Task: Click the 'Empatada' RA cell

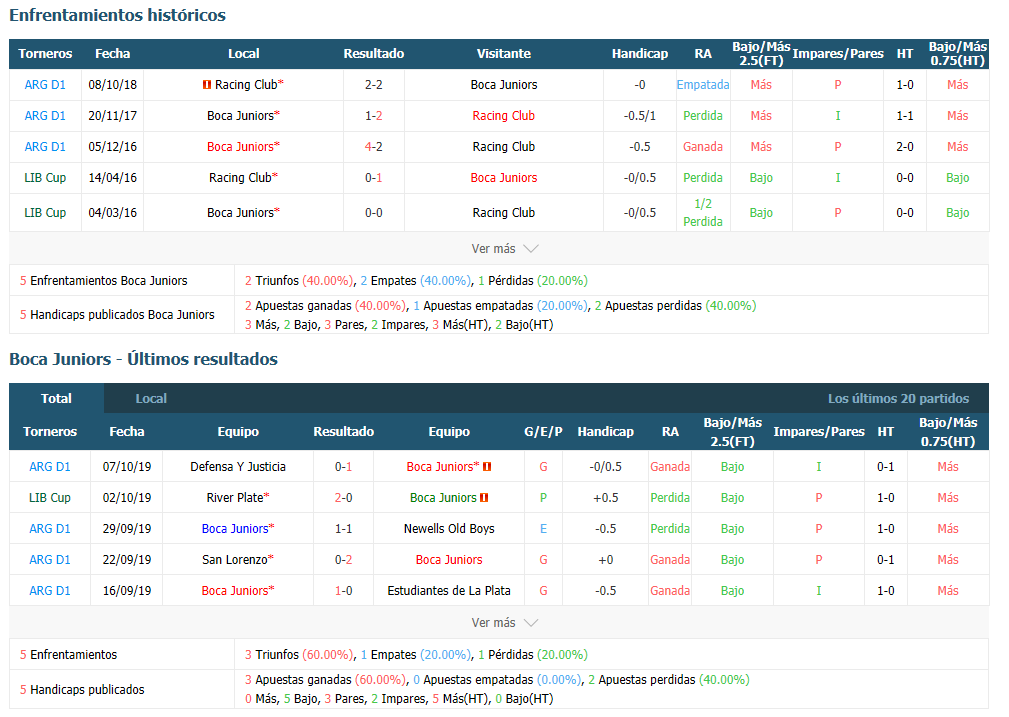Action: click(x=703, y=85)
